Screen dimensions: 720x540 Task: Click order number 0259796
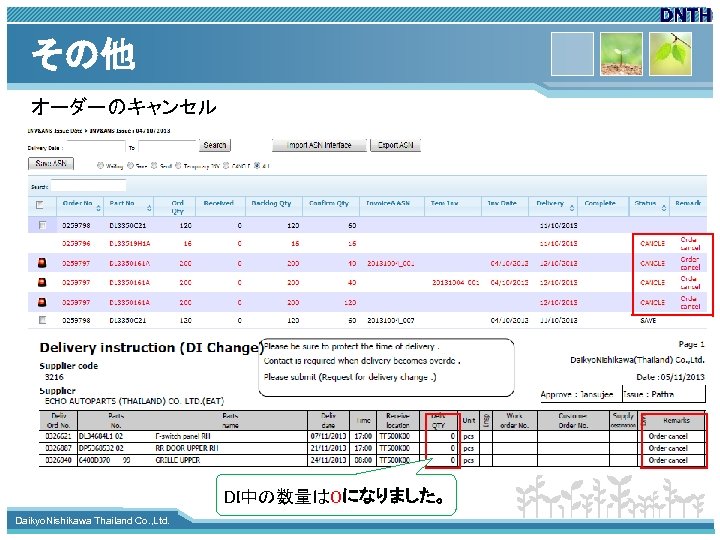(x=76, y=243)
